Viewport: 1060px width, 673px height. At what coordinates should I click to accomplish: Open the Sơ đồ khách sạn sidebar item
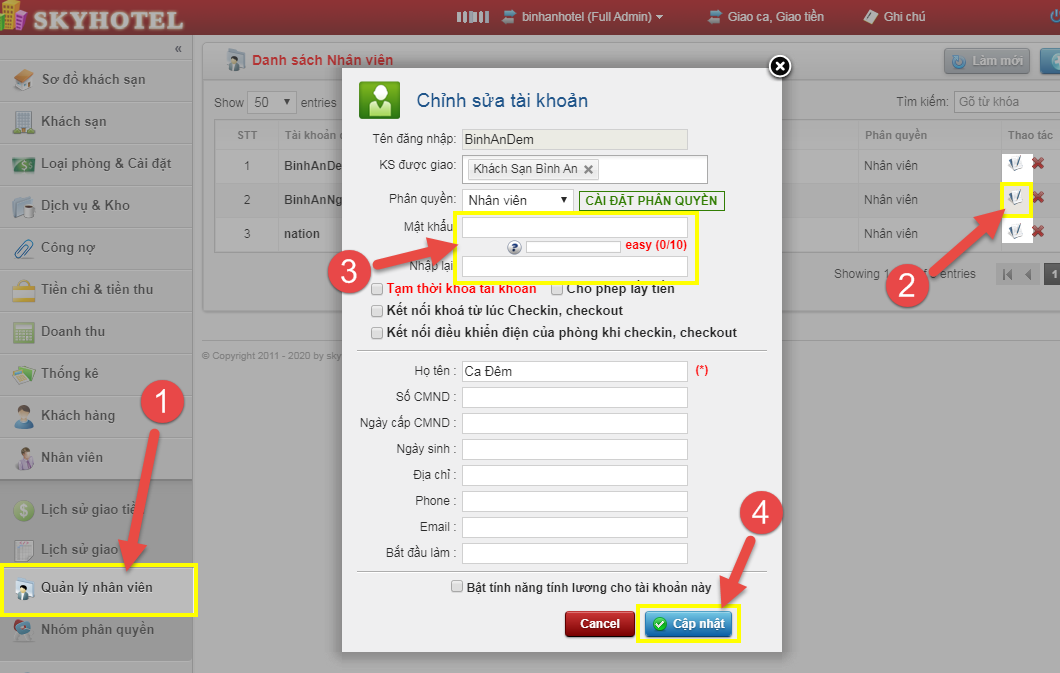pyautogui.click(x=93, y=79)
